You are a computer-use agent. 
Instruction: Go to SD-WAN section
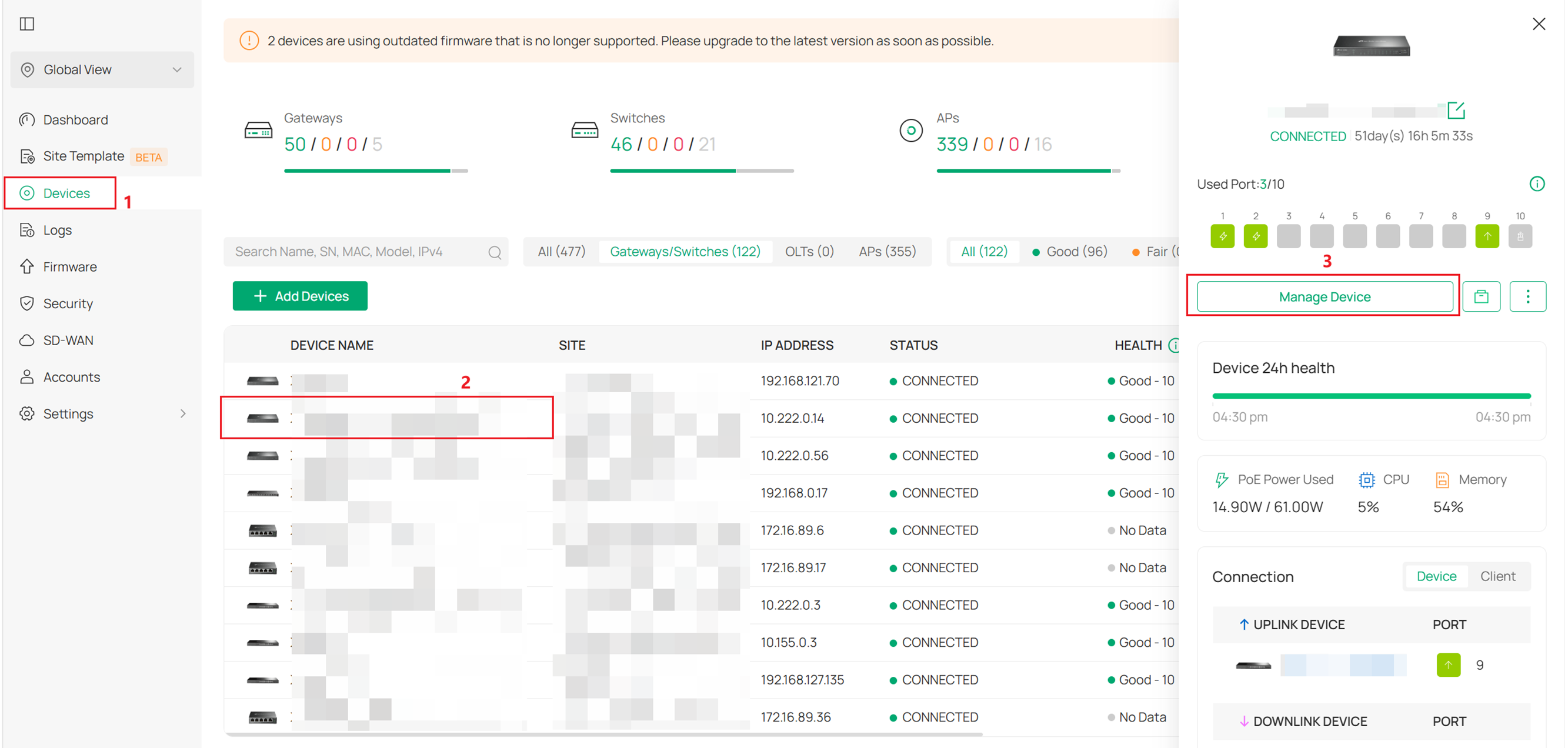pyautogui.click(x=68, y=340)
